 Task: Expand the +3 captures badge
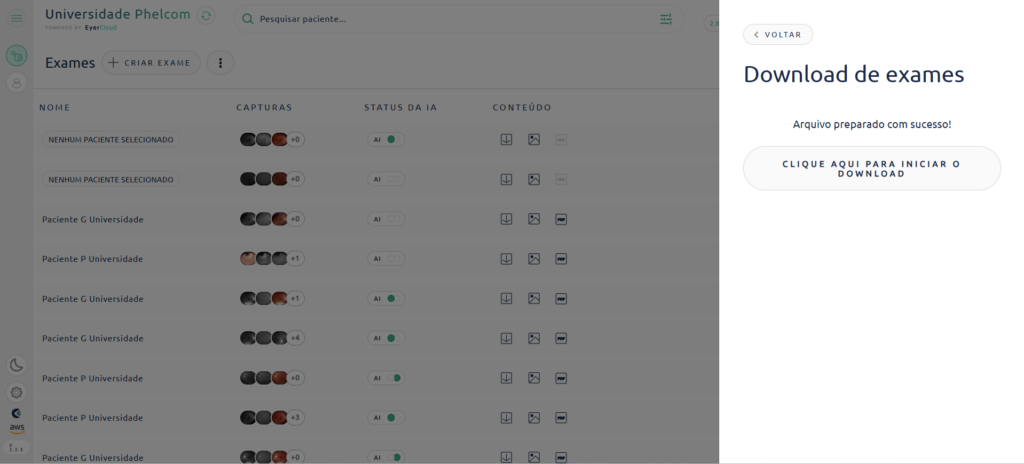click(295, 418)
